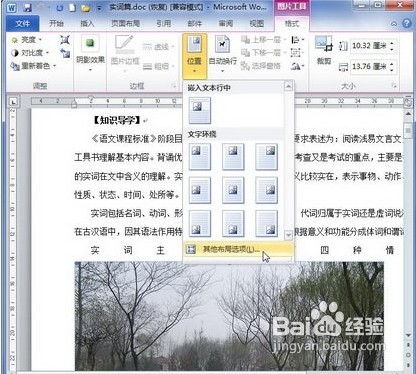
Task: Click 下移一层 send backward
Action: (263, 53)
